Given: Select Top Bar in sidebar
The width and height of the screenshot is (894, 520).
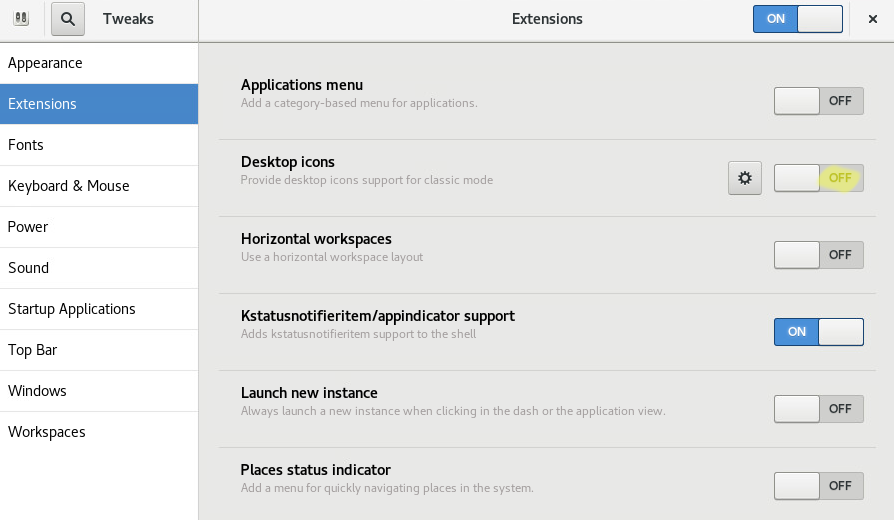Looking at the screenshot, I should point(99,350).
